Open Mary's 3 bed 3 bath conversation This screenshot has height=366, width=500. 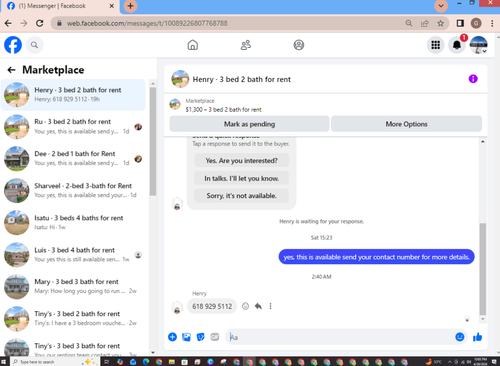(x=73, y=286)
